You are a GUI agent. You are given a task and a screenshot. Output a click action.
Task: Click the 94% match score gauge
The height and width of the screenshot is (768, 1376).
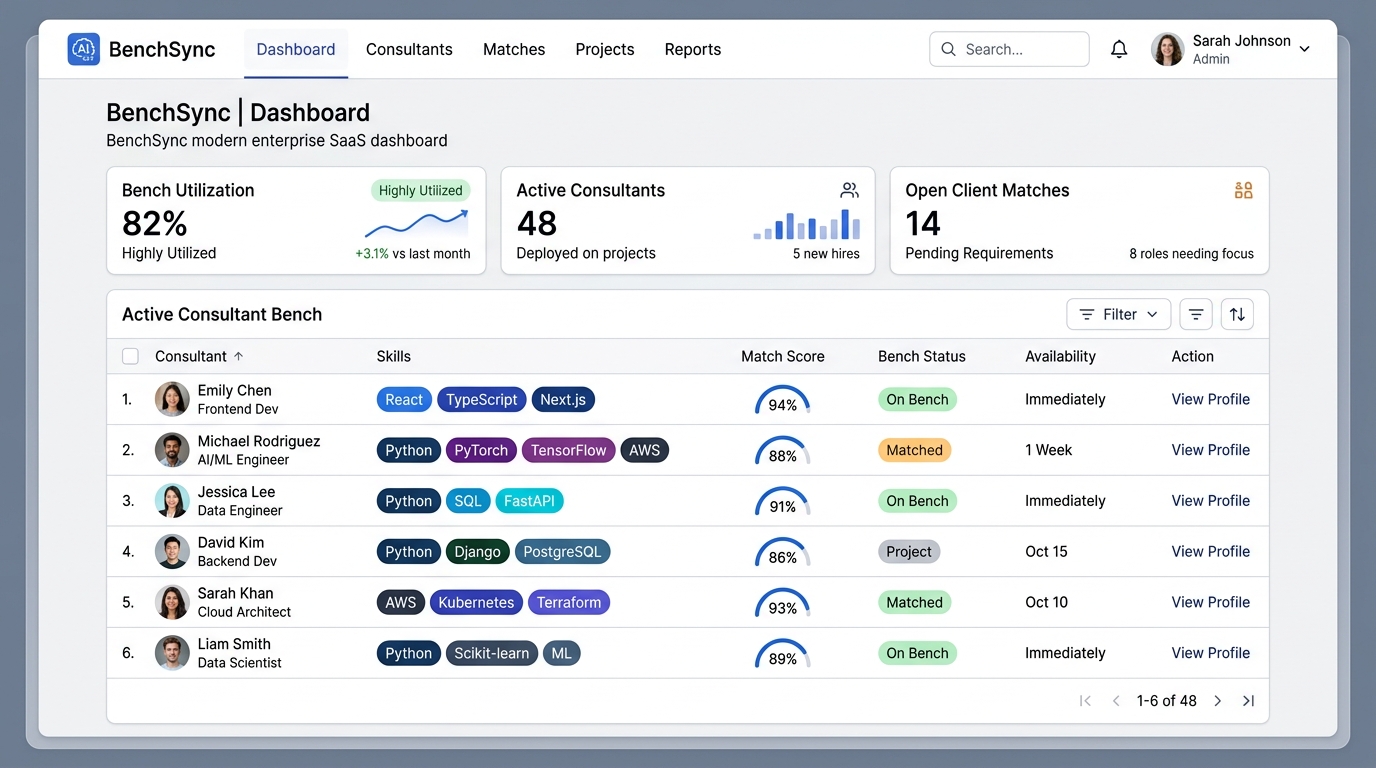pos(783,400)
